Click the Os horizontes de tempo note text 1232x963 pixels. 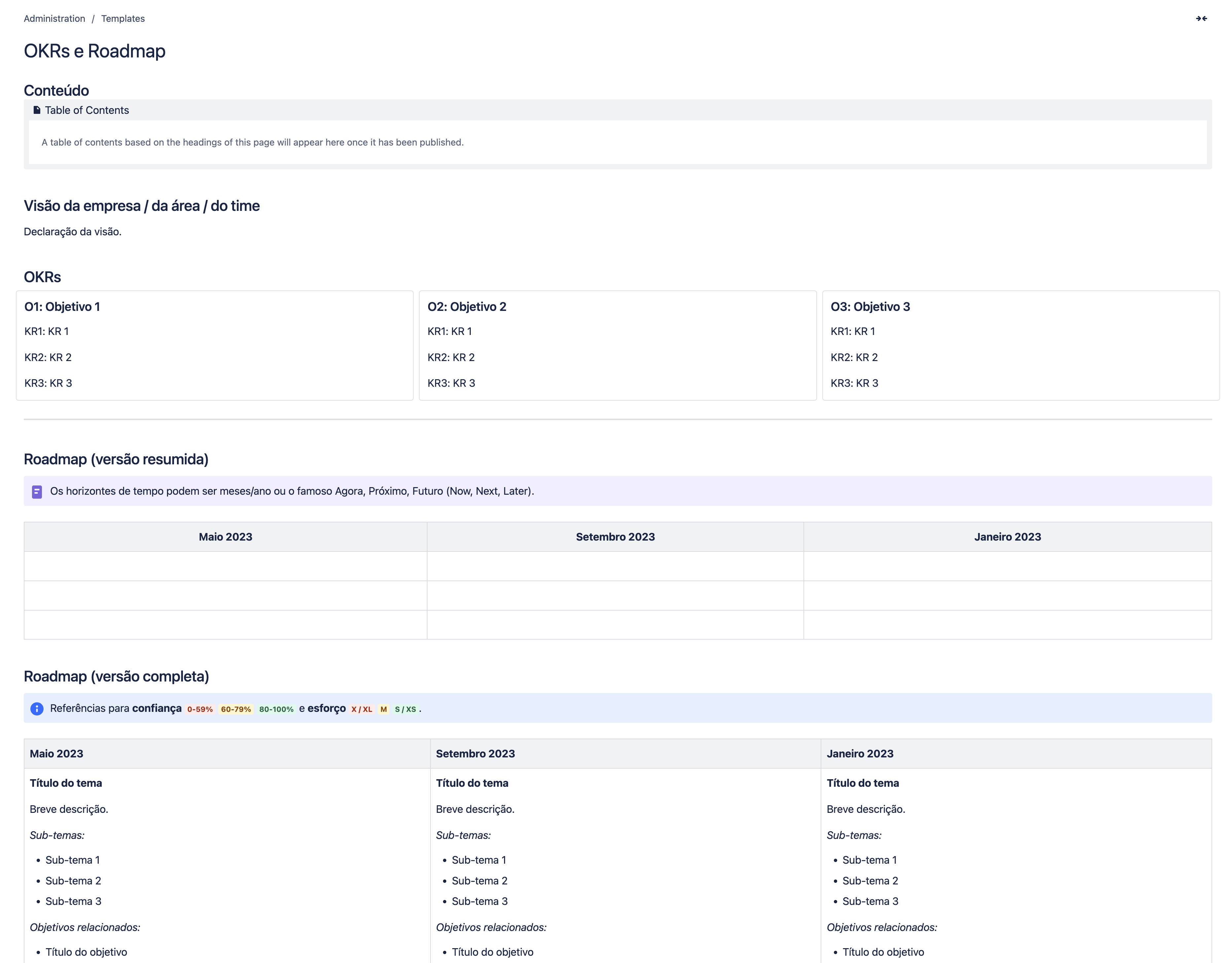(292, 491)
